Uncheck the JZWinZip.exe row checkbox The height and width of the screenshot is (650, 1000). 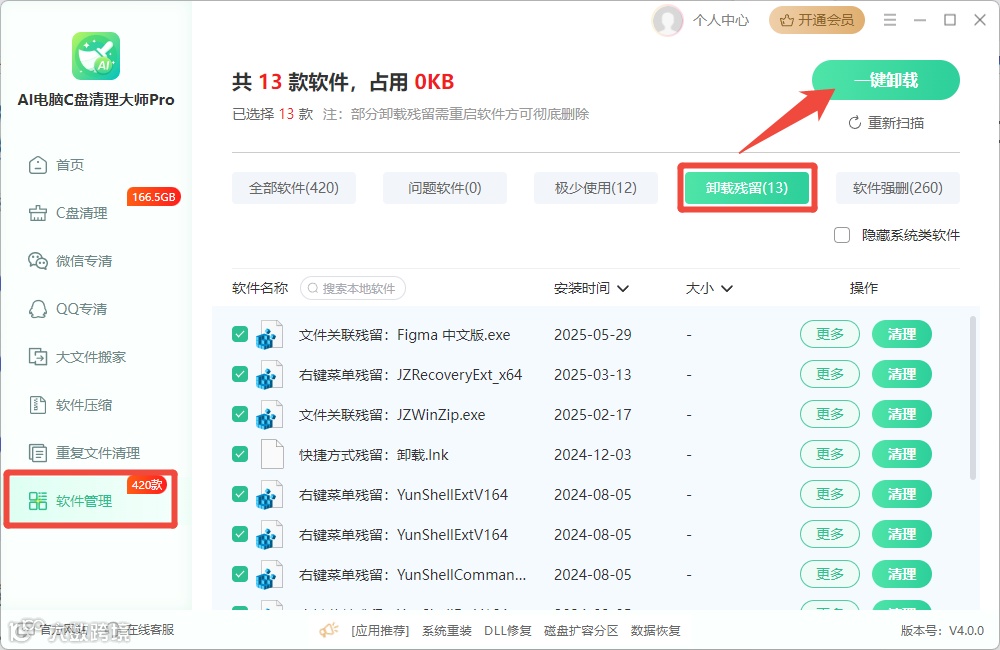240,414
